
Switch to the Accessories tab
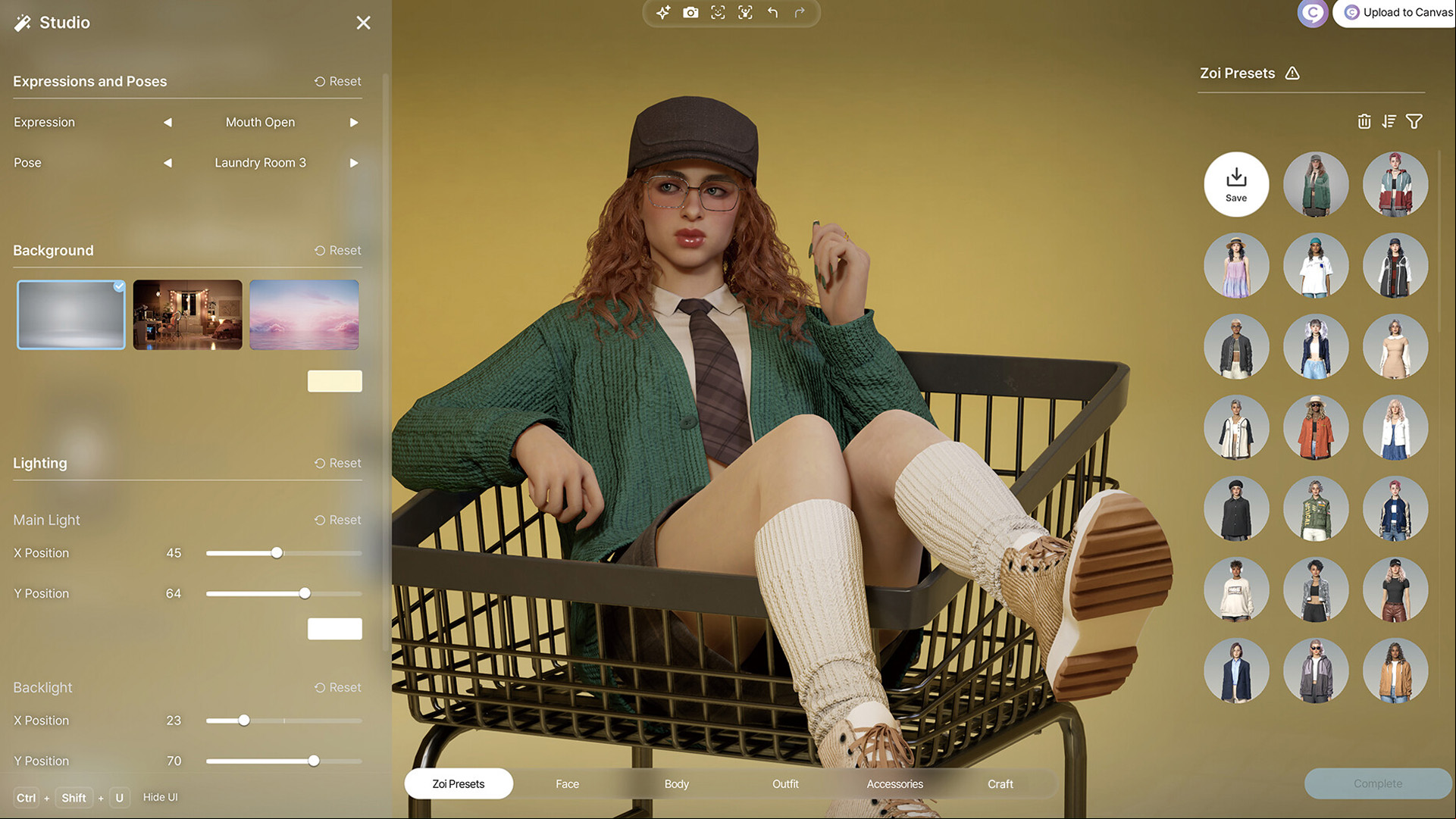[x=894, y=784]
